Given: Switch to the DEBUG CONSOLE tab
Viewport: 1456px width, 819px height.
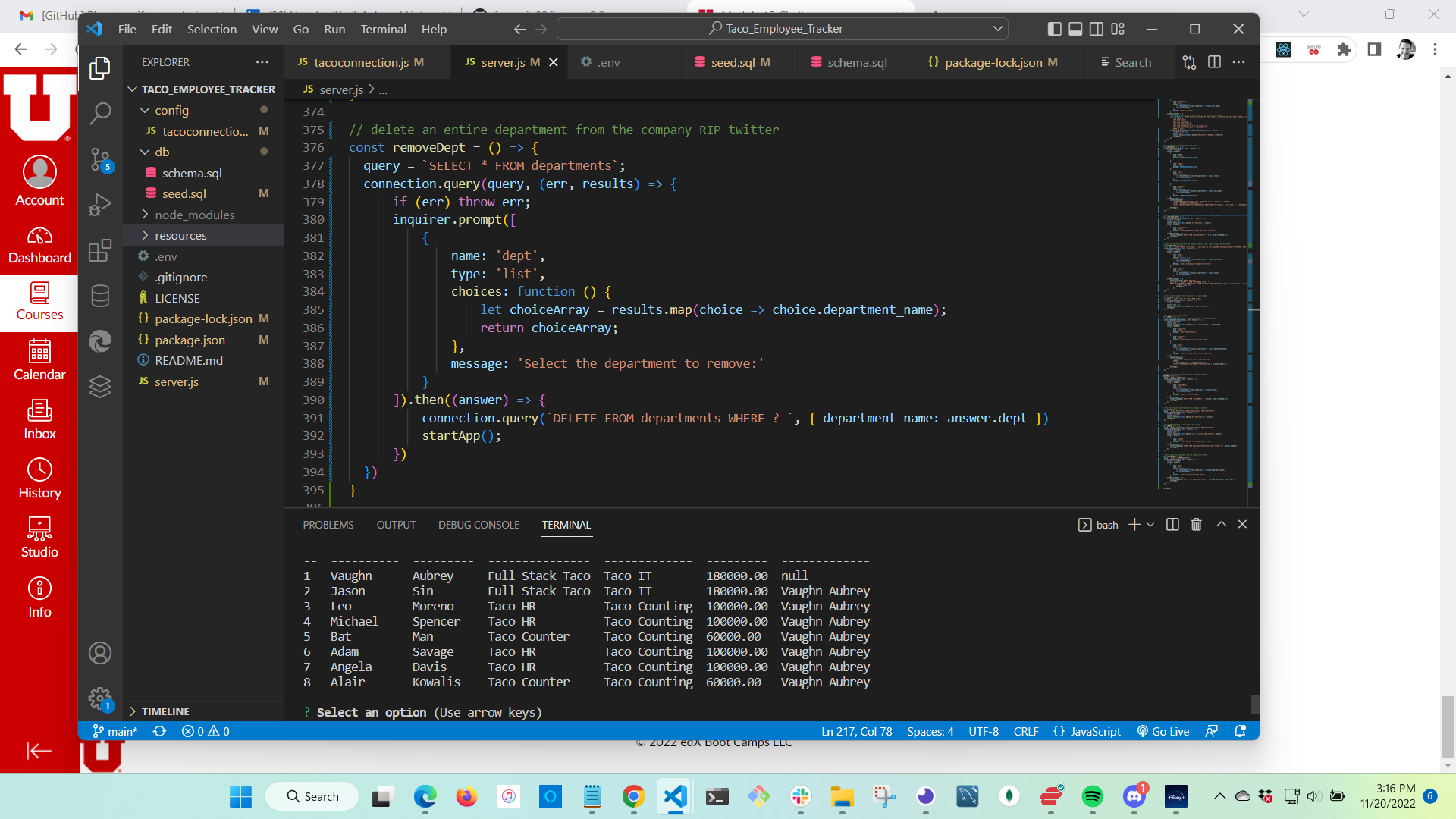Looking at the screenshot, I should coord(479,525).
